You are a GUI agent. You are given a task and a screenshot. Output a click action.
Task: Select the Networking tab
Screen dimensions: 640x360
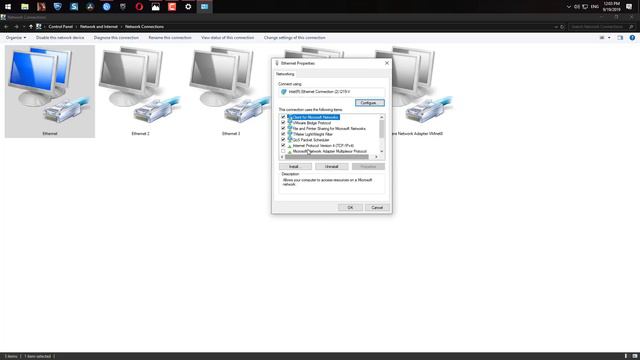(285, 74)
